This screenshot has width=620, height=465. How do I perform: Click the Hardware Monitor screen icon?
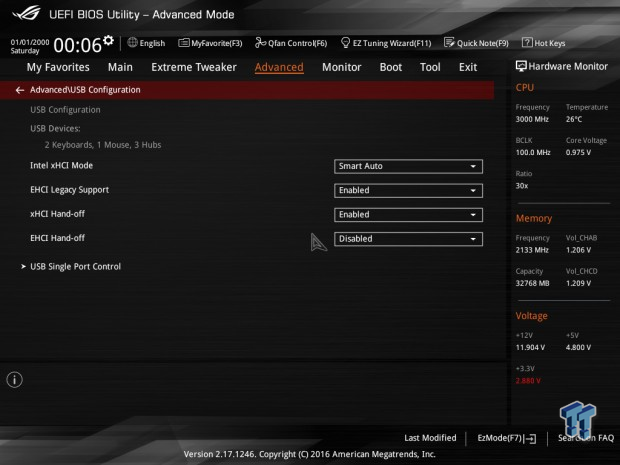(521, 66)
